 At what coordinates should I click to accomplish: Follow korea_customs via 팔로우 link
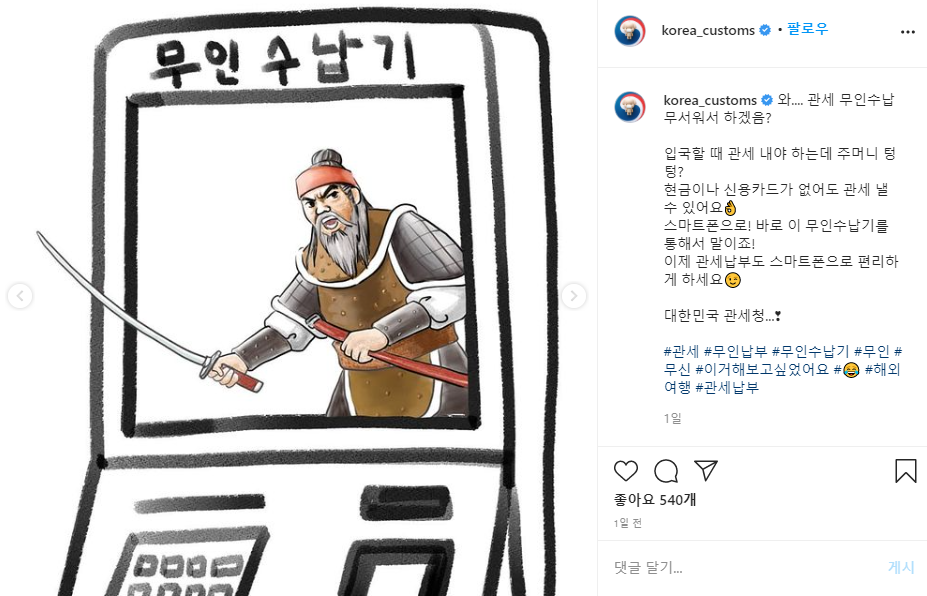coord(807,29)
